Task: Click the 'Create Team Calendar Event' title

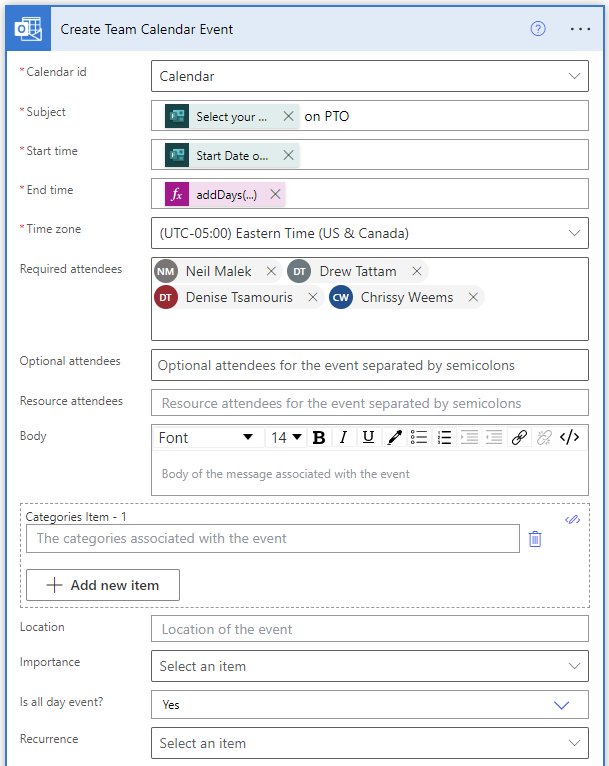Action: tap(147, 29)
